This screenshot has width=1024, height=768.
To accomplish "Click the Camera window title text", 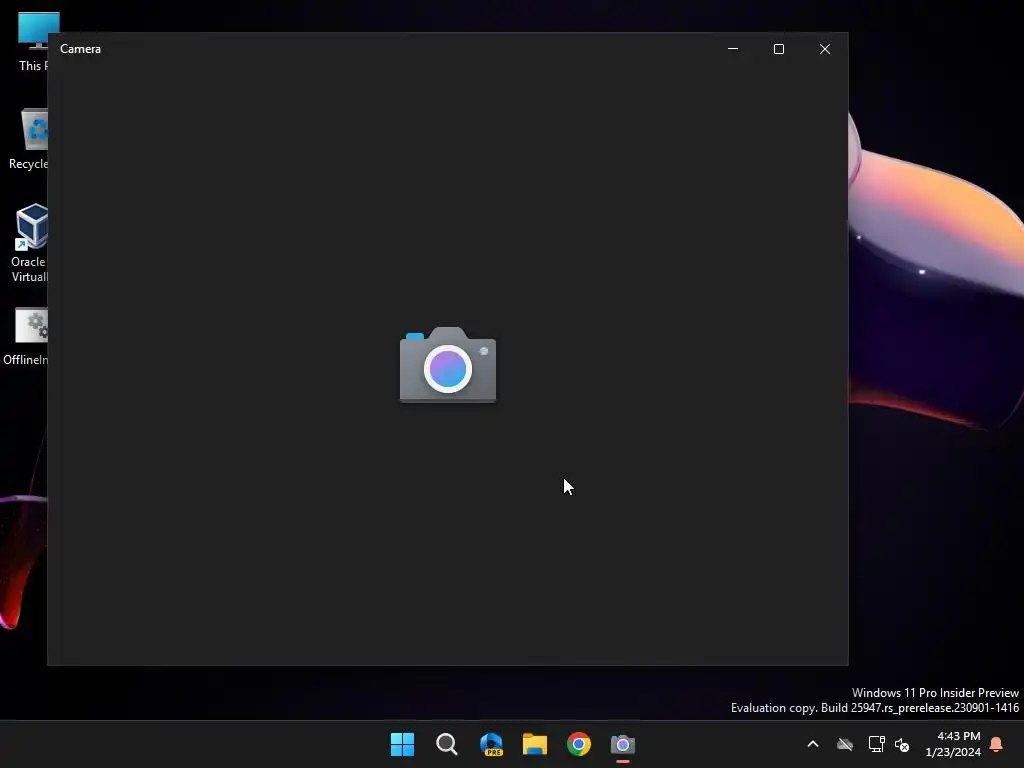I will click(x=80, y=49).
